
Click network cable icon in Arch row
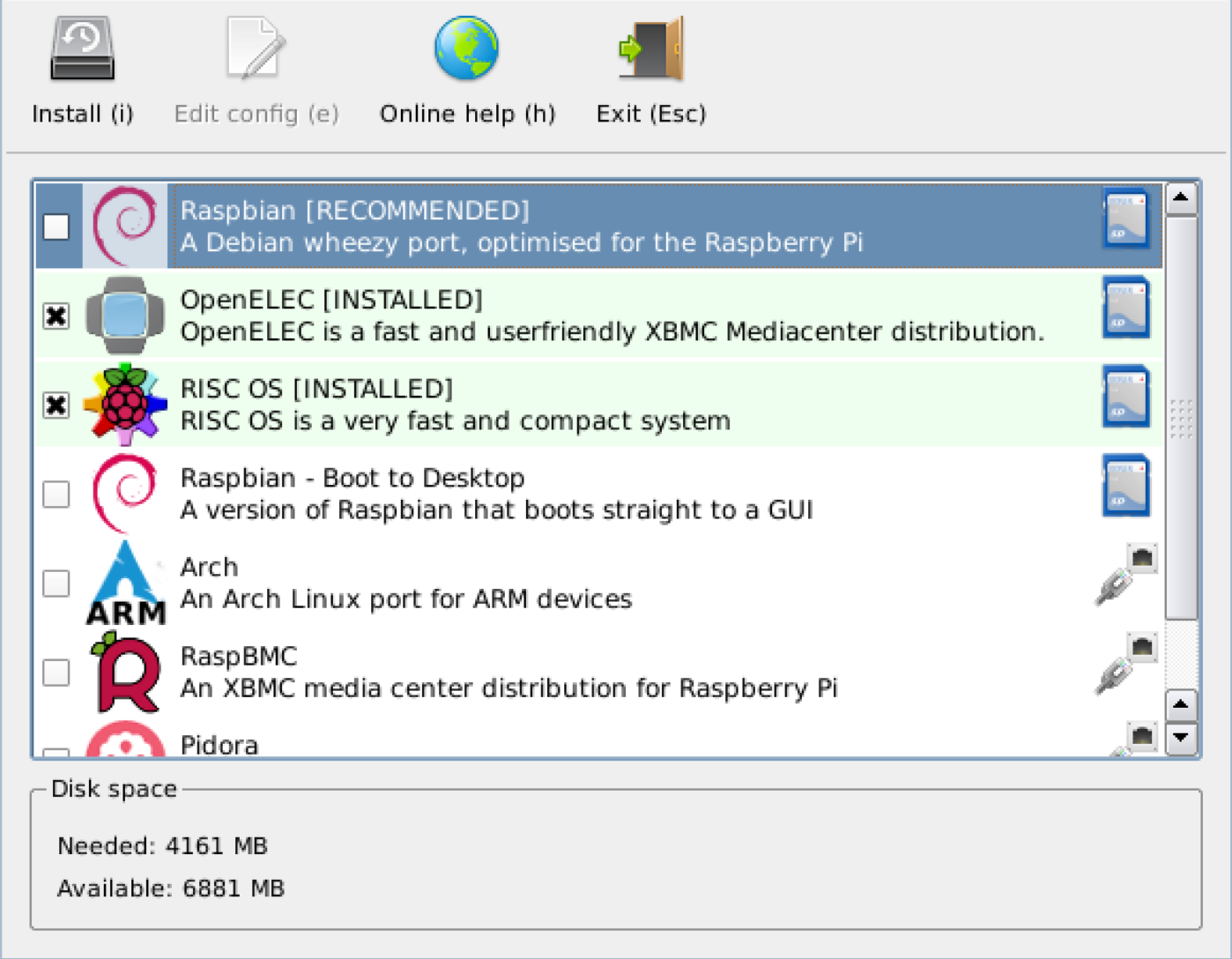(x=1126, y=575)
